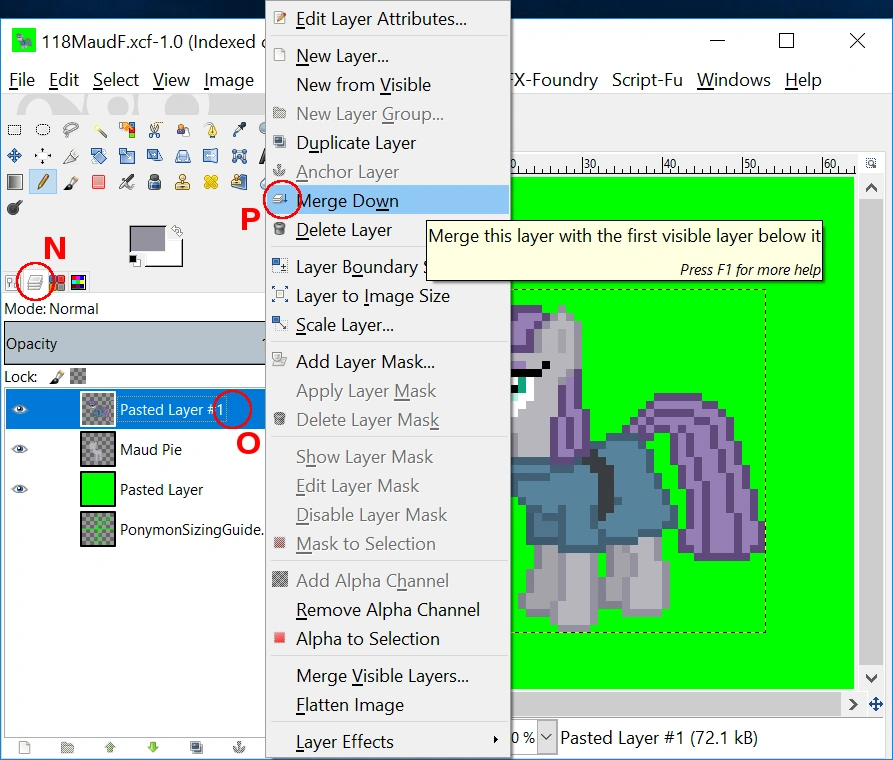Hide the Maud Pie layer
Image resolution: width=893 pixels, height=760 pixels.
(x=20, y=449)
